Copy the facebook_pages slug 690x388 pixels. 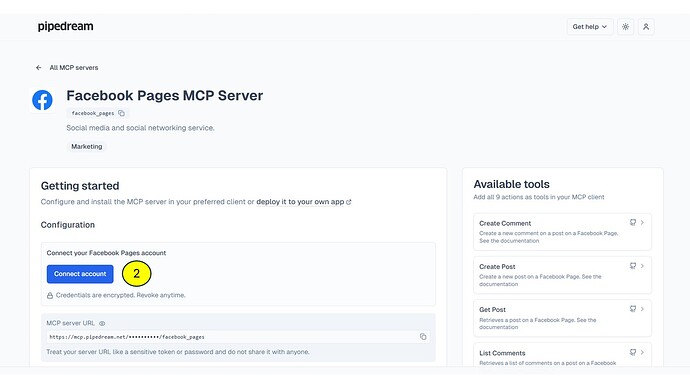(121, 113)
